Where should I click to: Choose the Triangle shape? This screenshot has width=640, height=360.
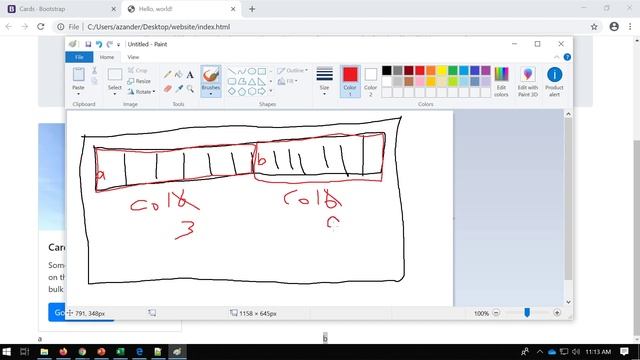pyautogui.click(x=252, y=82)
